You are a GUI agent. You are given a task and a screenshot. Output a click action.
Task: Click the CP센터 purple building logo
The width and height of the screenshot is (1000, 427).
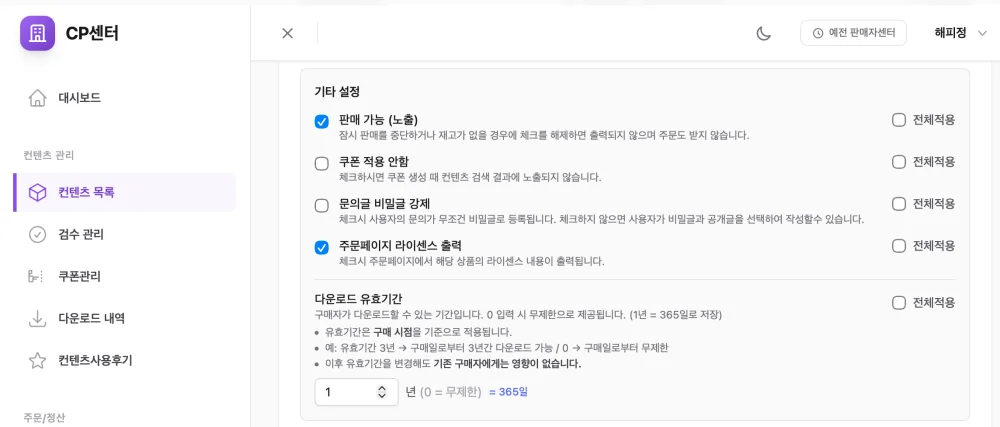(38, 33)
